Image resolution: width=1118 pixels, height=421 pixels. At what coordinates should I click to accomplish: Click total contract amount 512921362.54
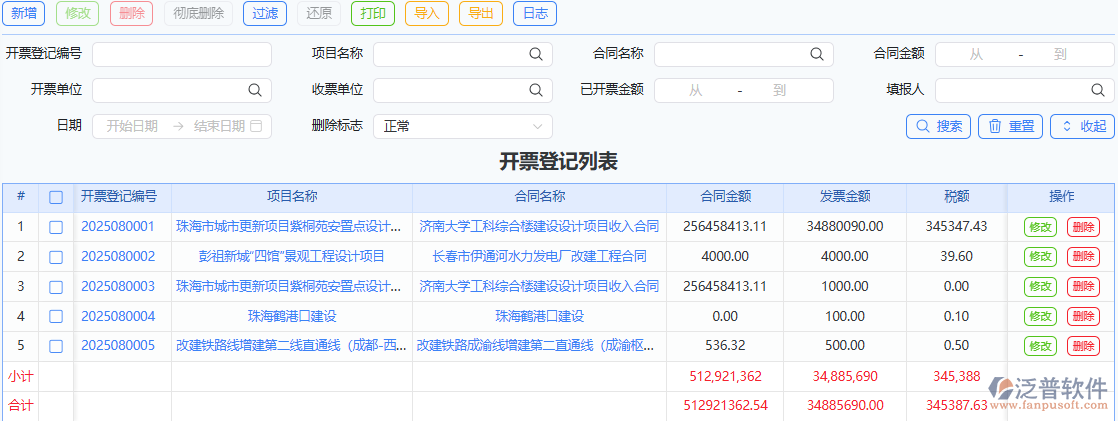click(x=725, y=405)
